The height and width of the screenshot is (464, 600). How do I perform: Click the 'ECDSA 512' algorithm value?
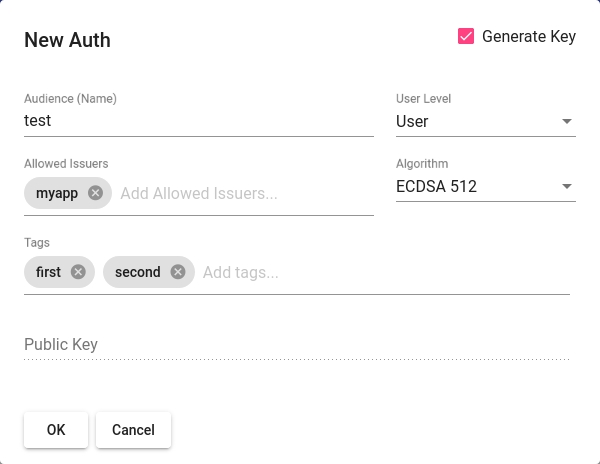pyautogui.click(x=436, y=187)
